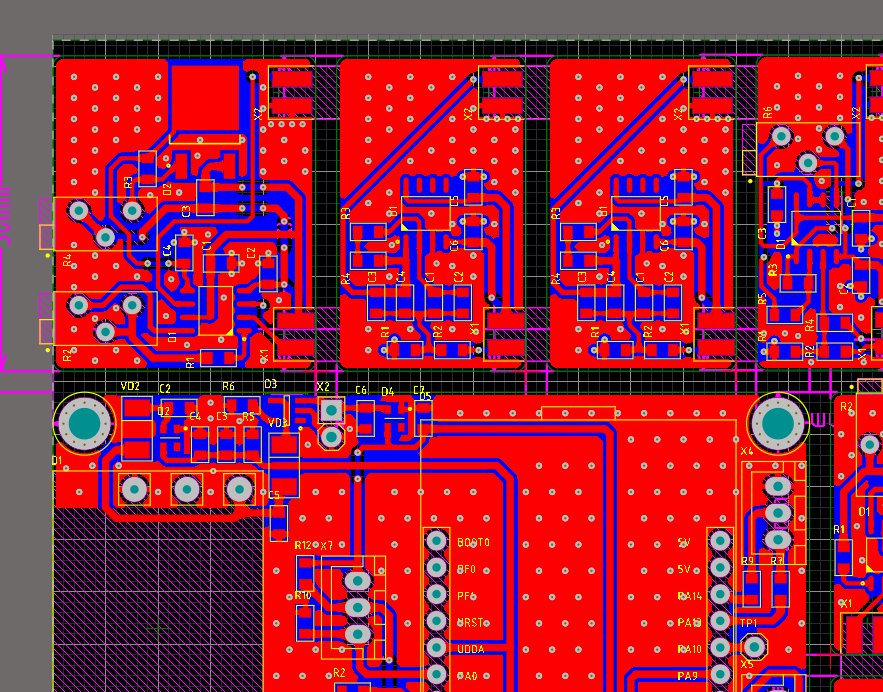Screen dimensions: 883x692
Task: Click the header pin pad beside VDDA
Action: click(x=436, y=648)
